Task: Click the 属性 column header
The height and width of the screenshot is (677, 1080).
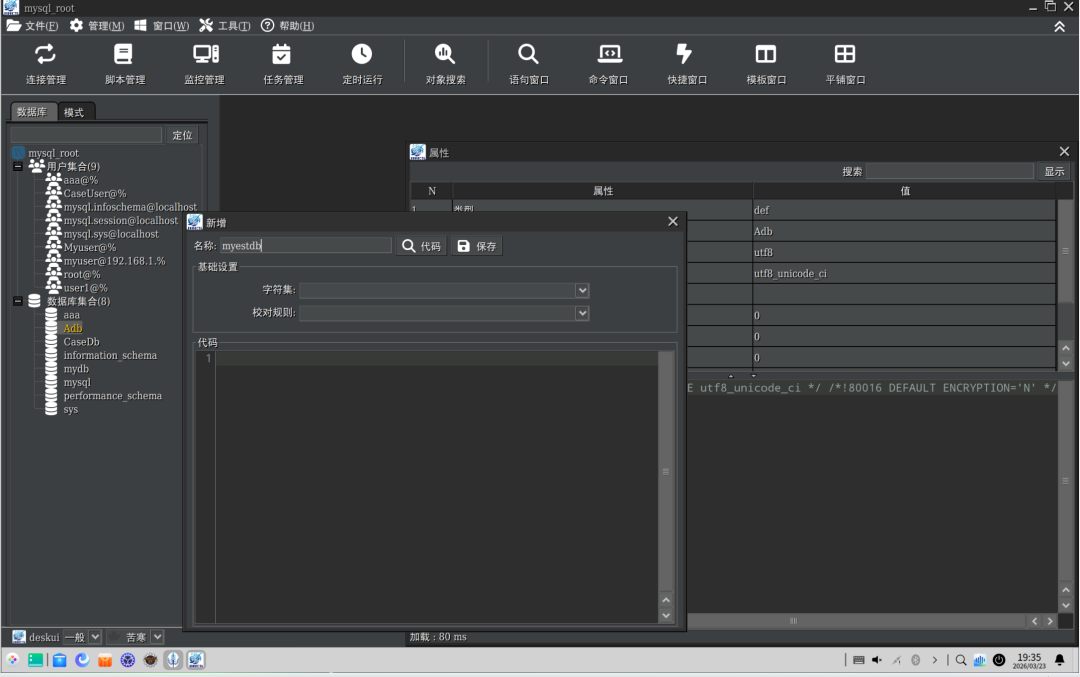Action: (x=603, y=191)
